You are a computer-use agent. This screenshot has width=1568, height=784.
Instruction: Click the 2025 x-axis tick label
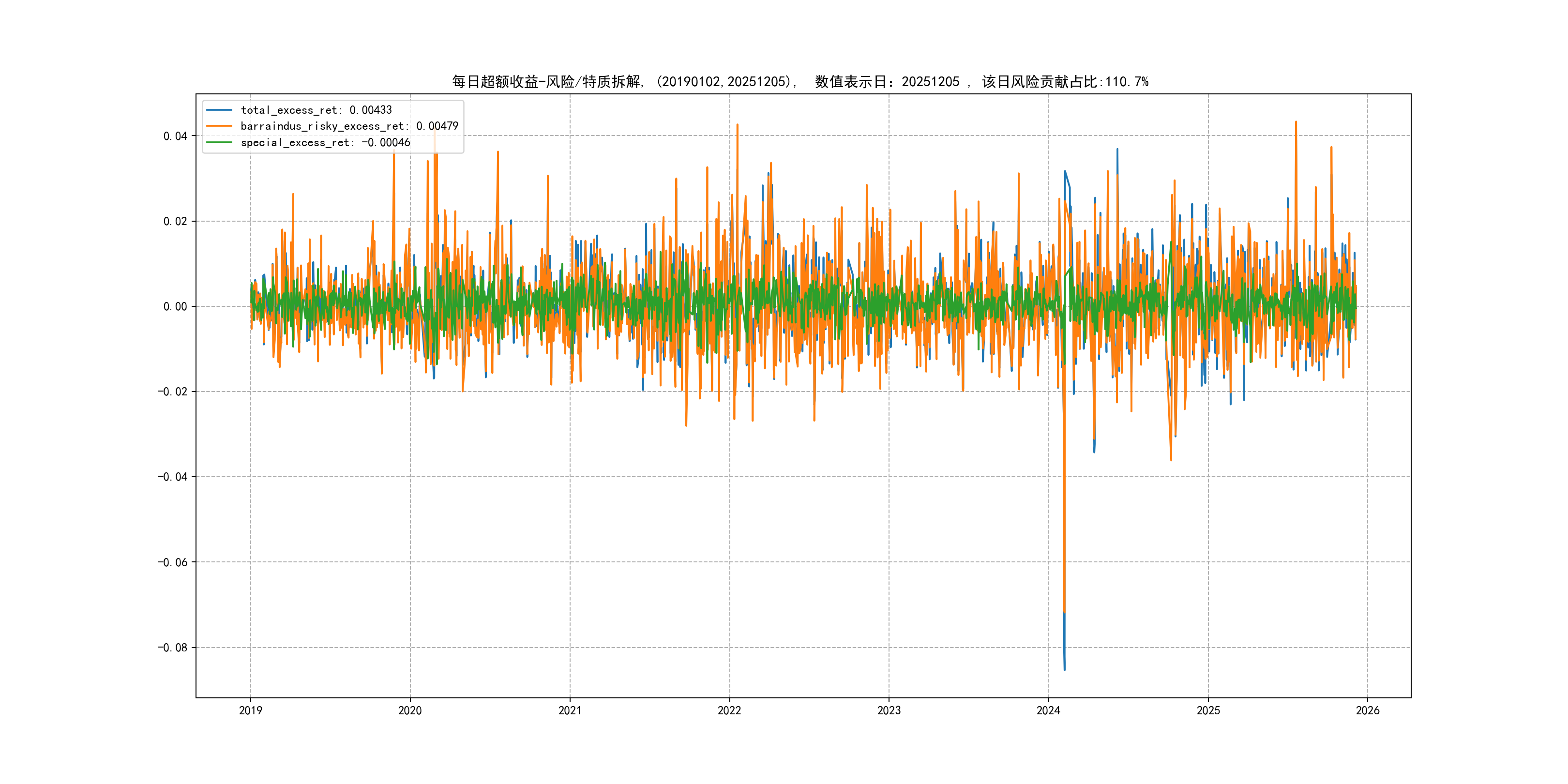(x=1208, y=710)
